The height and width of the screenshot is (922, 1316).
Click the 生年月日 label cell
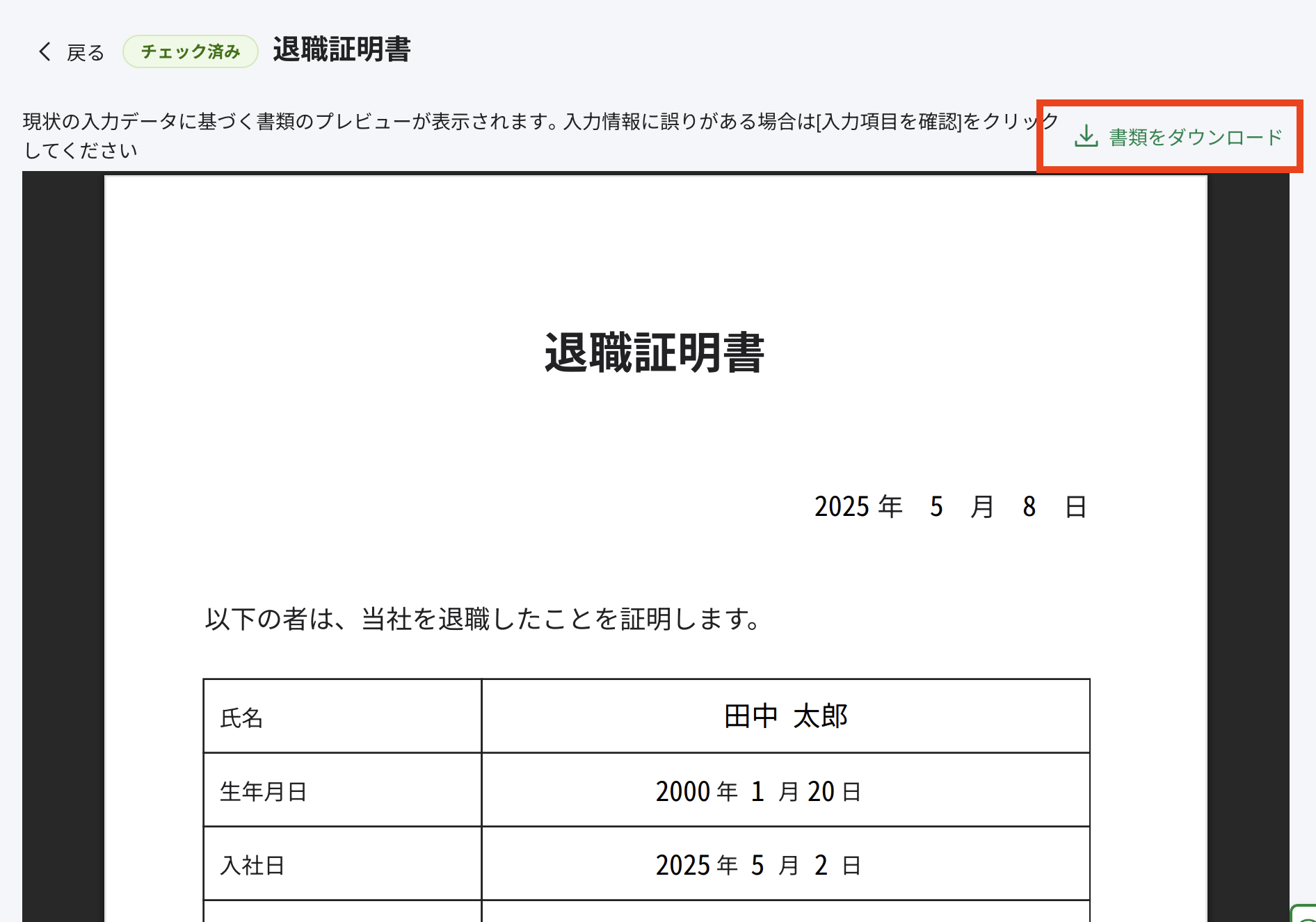(x=342, y=790)
